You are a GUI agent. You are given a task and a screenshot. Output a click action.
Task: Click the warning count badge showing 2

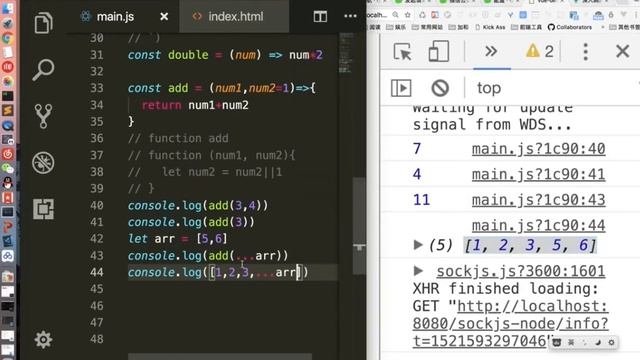(540, 51)
